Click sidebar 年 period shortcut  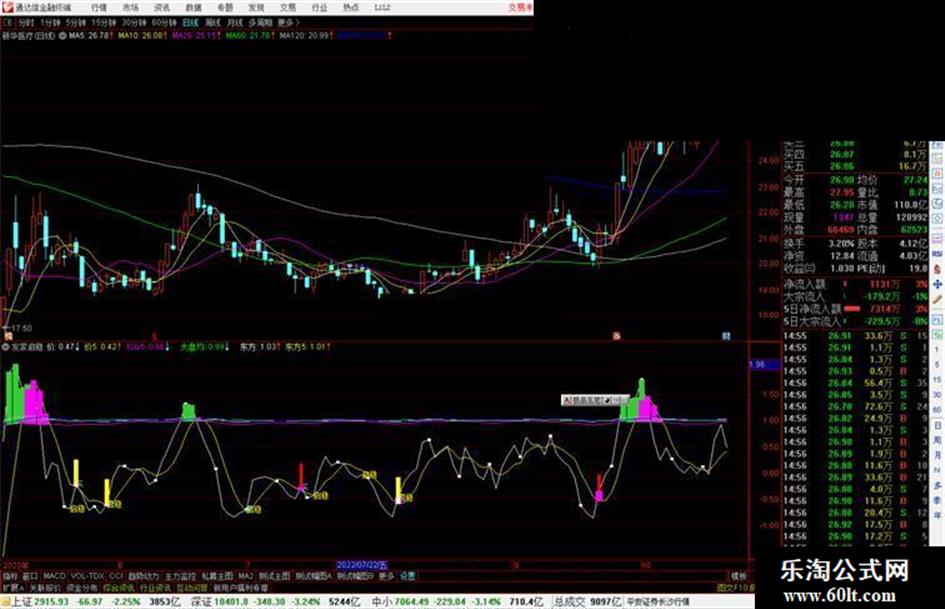pos(937,515)
